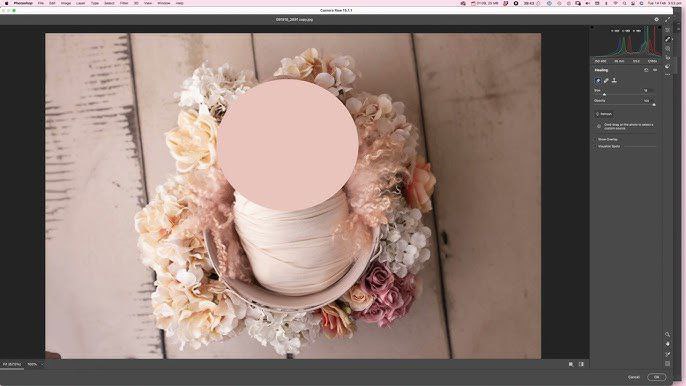
Task: Open macOS Control Center
Action: (x=633, y=3)
